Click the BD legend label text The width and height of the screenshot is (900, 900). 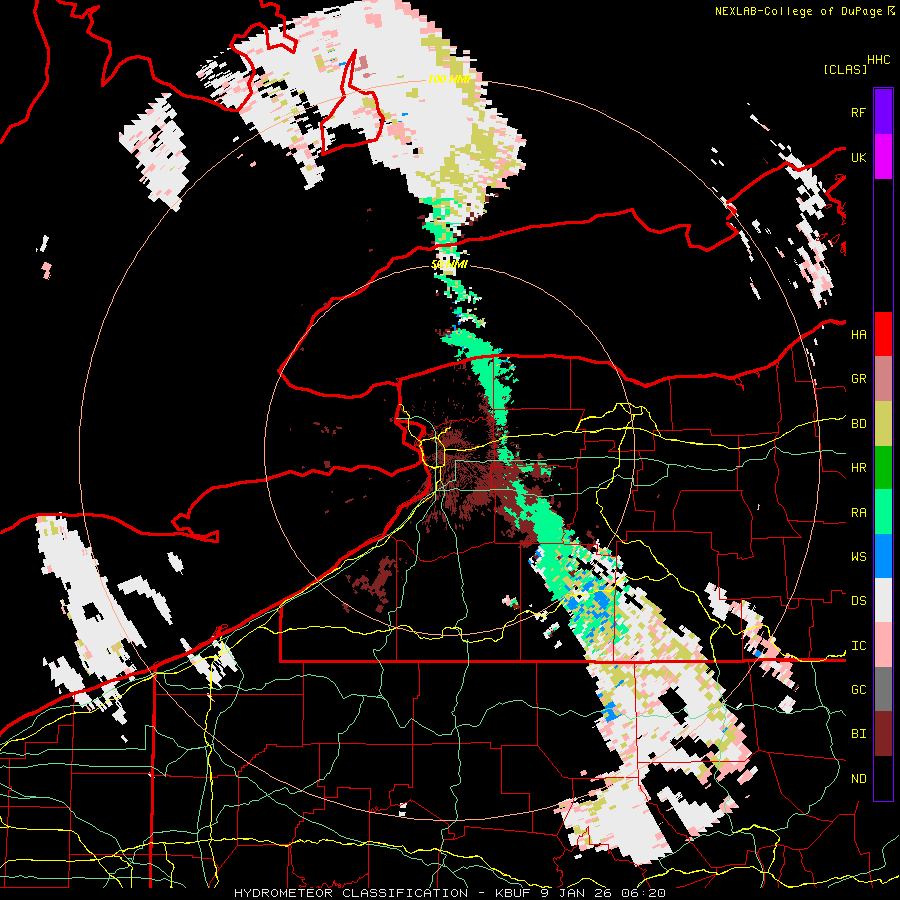[x=858, y=424]
